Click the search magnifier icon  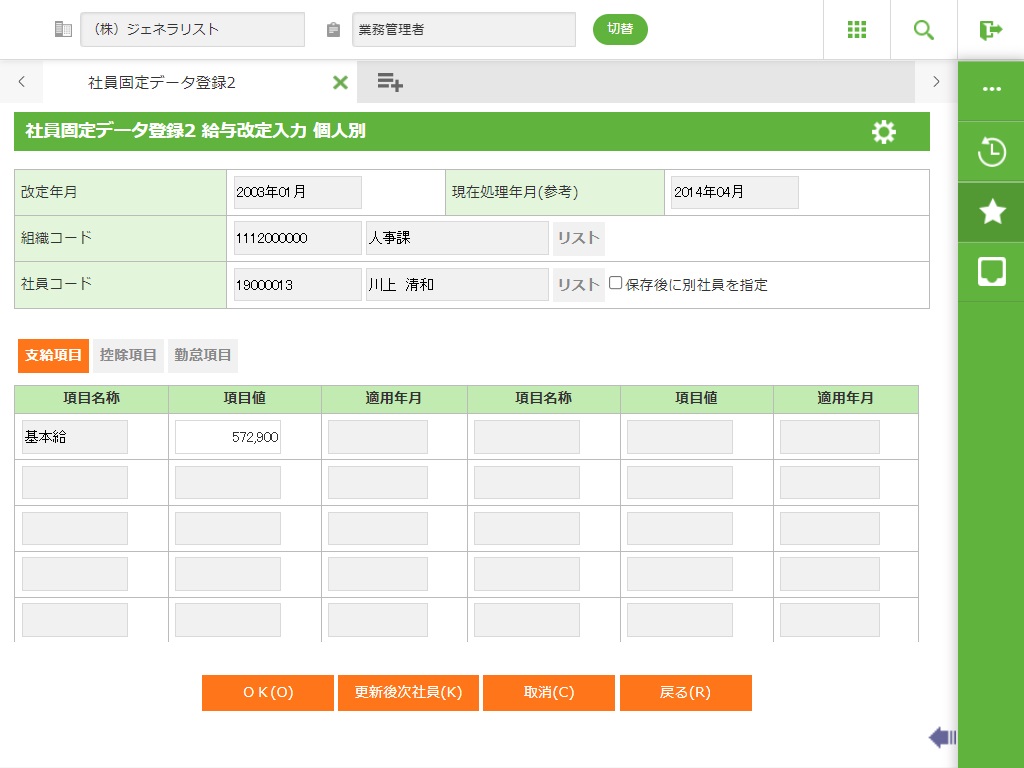[924, 30]
